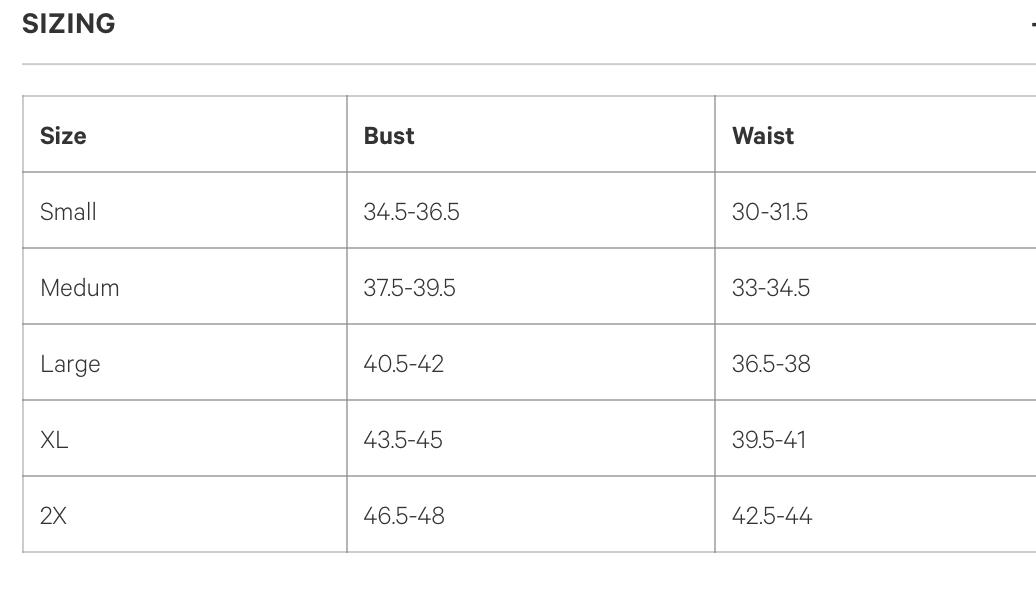Select waist measurement 33-34.5
This screenshot has width=1036, height=596.
pyautogui.click(x=770, y=288)
